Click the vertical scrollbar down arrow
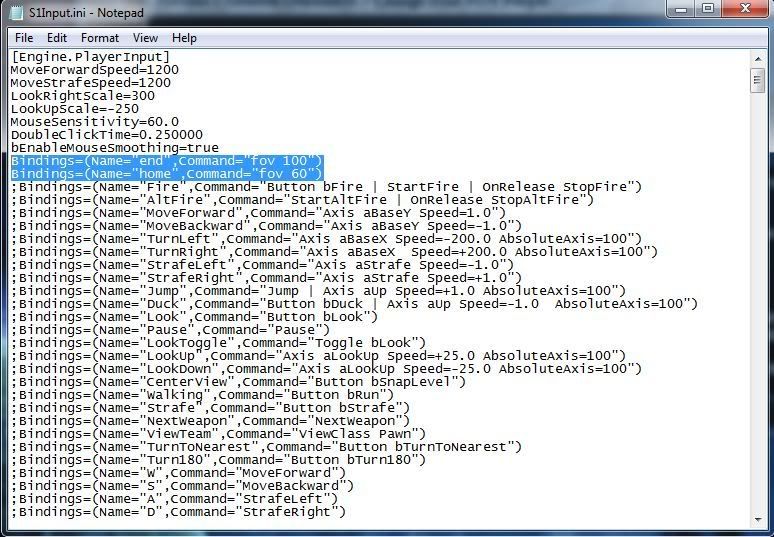Viewport: 774px width, 537px height. click(x=759, y=518)
